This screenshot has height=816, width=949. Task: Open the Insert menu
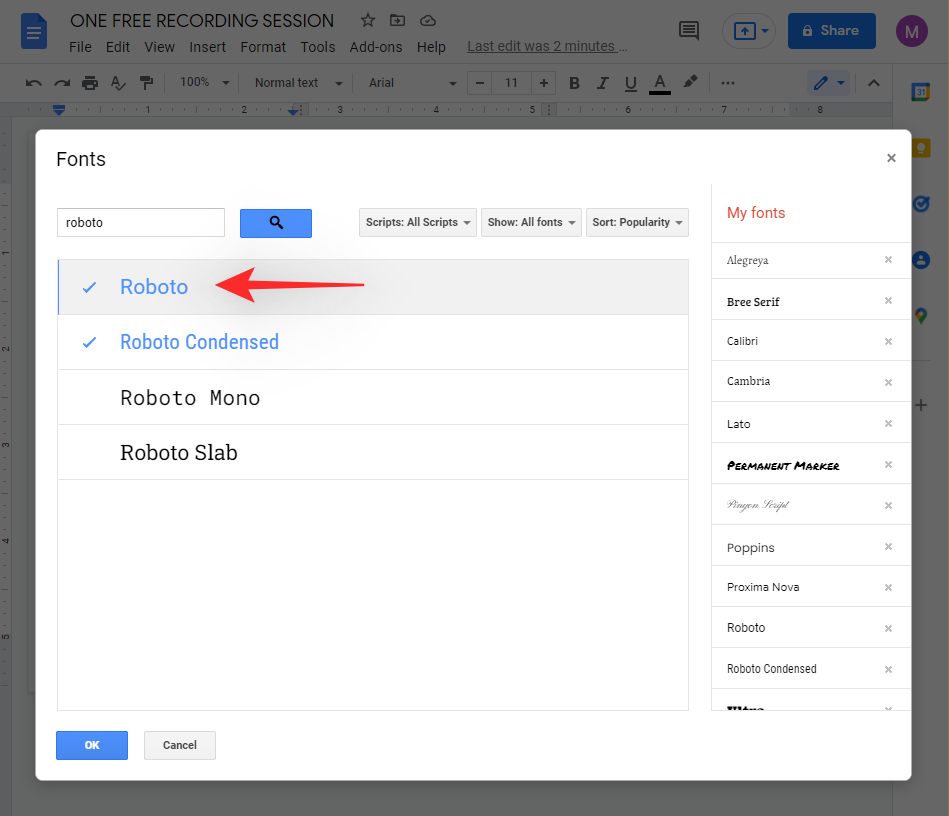(x=207, y=47)
